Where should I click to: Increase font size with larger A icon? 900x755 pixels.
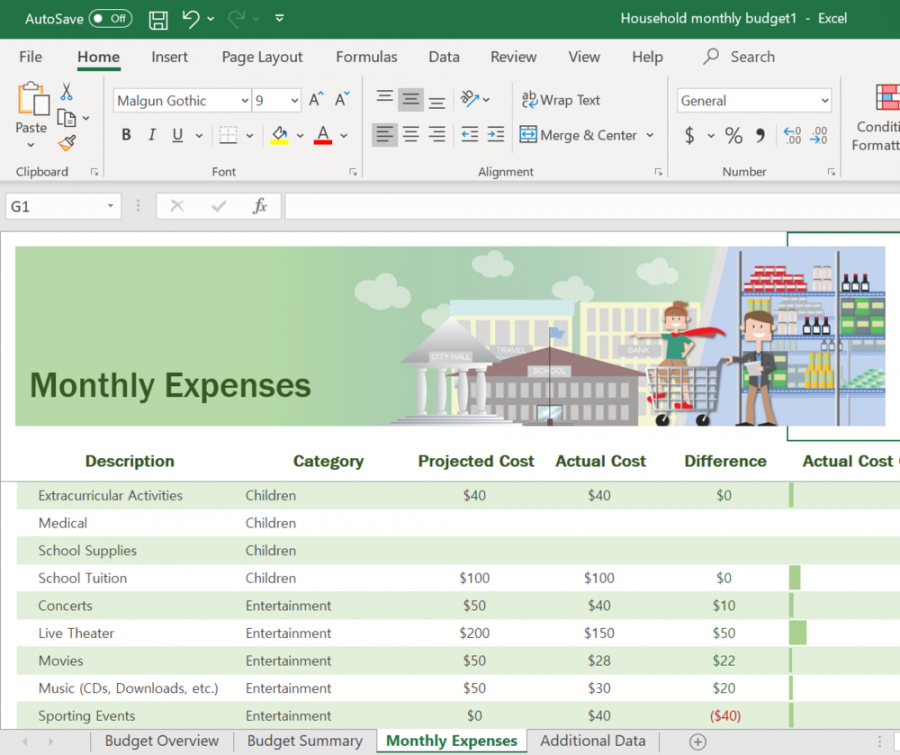pos(316,100)
